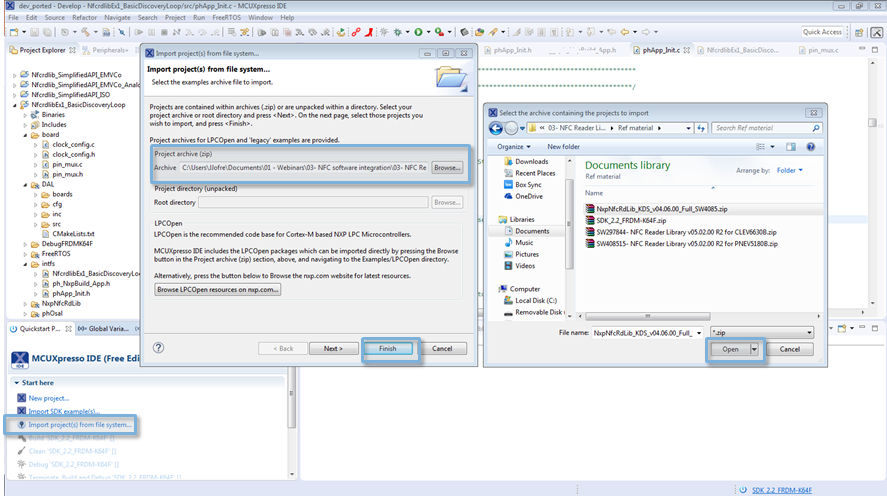Click the green Run launch icon
Viewport: 887px width, 496px height.
[419, 32]
